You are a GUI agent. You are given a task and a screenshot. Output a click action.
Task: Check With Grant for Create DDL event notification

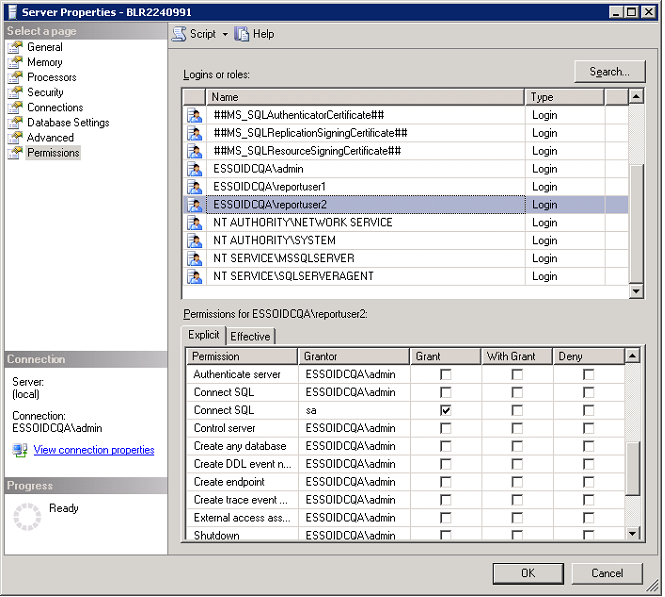point(517,464)
